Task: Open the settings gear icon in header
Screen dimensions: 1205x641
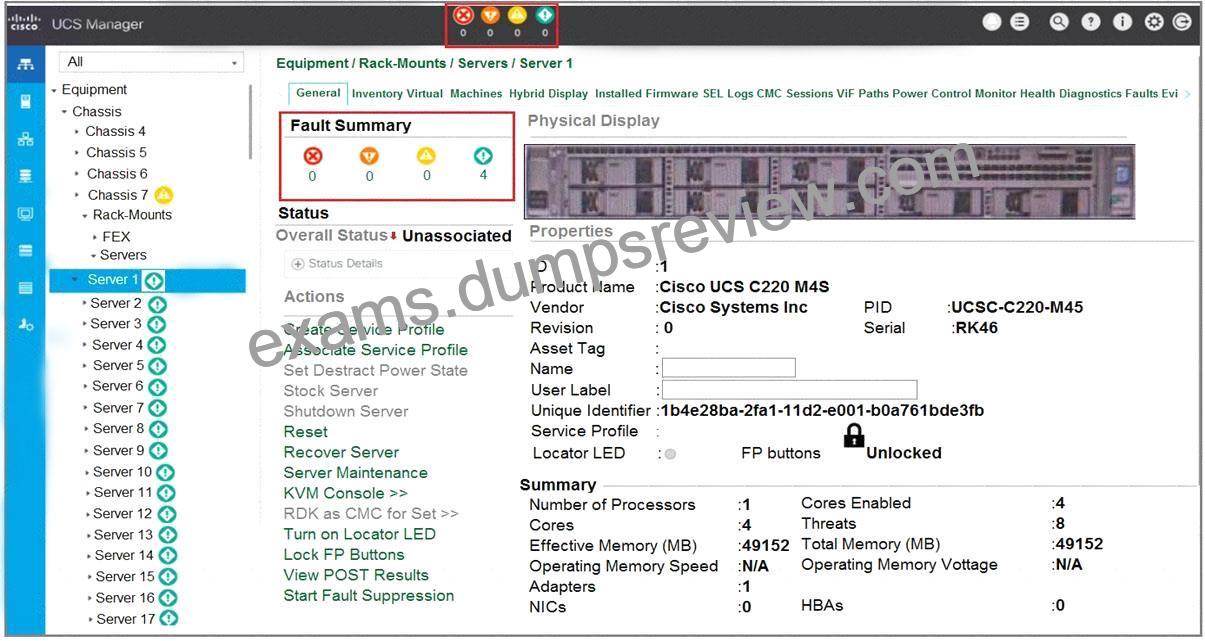Action: (1154, 22)
